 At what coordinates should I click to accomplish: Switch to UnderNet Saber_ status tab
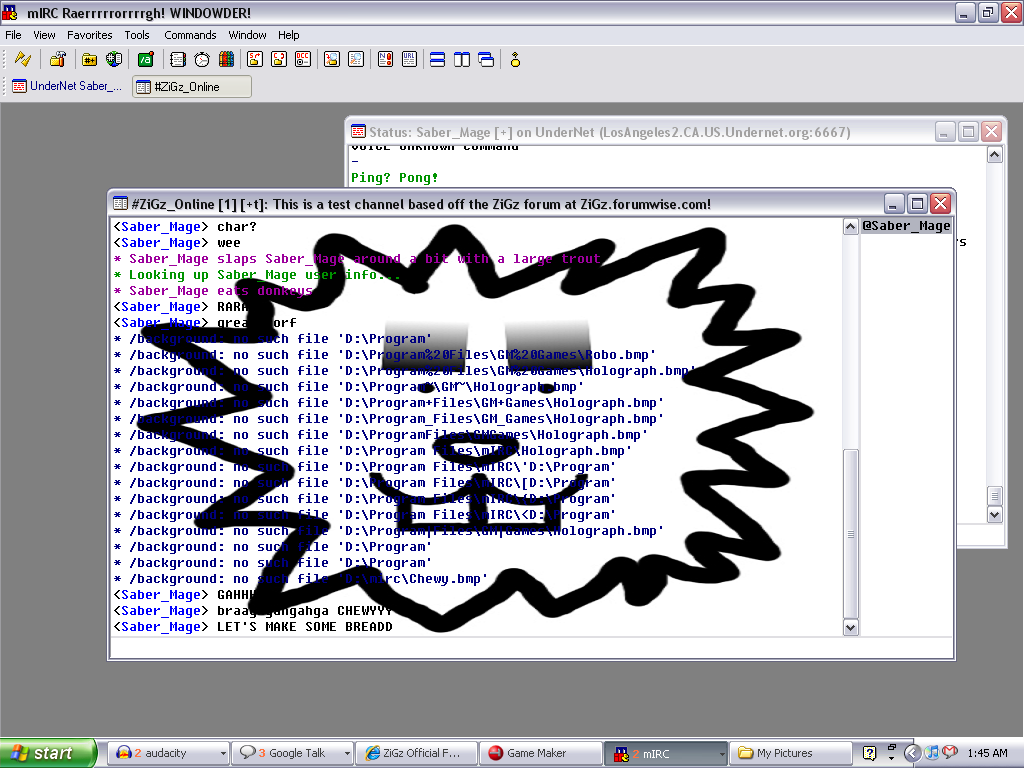67,86
